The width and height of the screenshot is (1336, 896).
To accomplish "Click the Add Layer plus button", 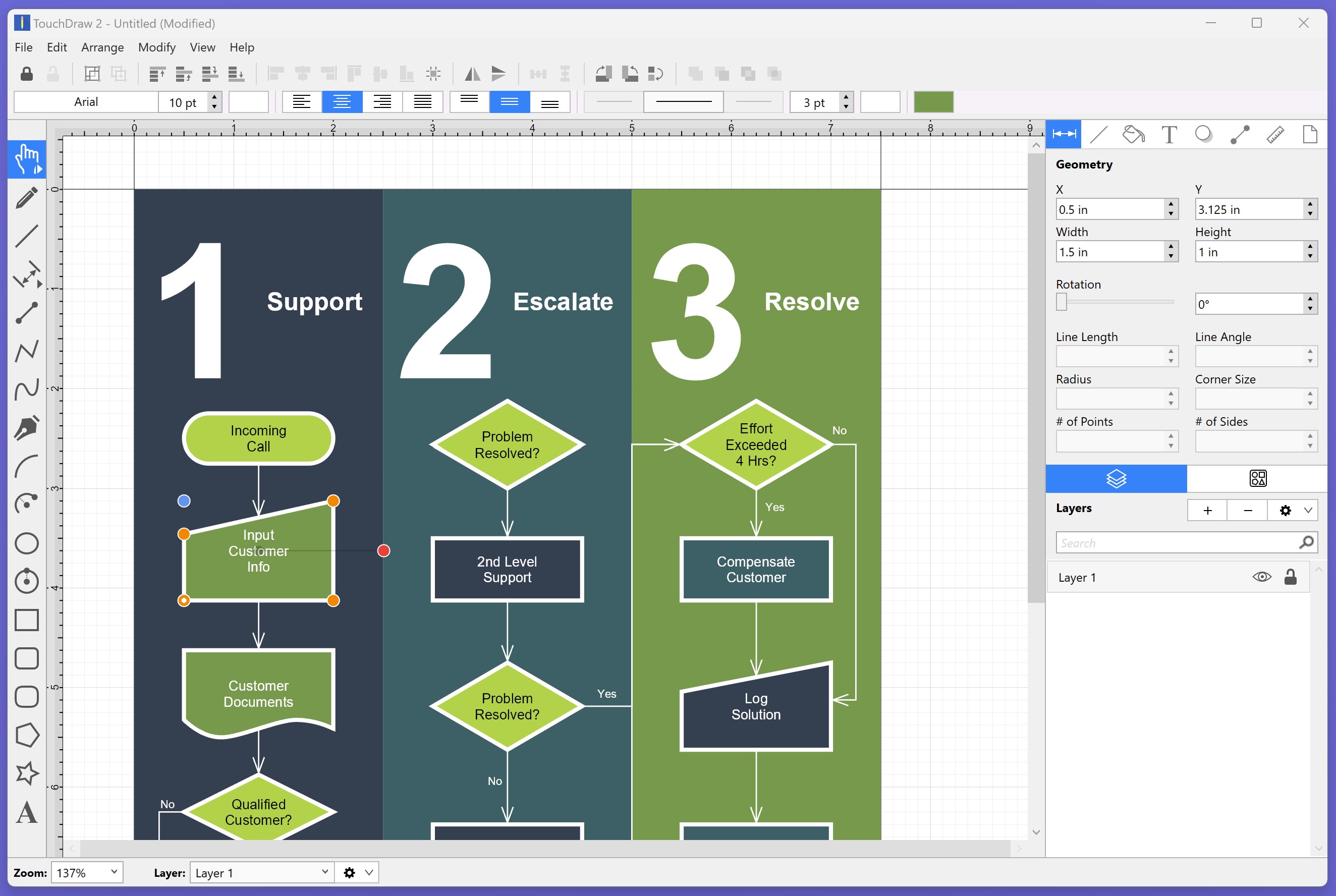I will click(x=1207, y=510).
